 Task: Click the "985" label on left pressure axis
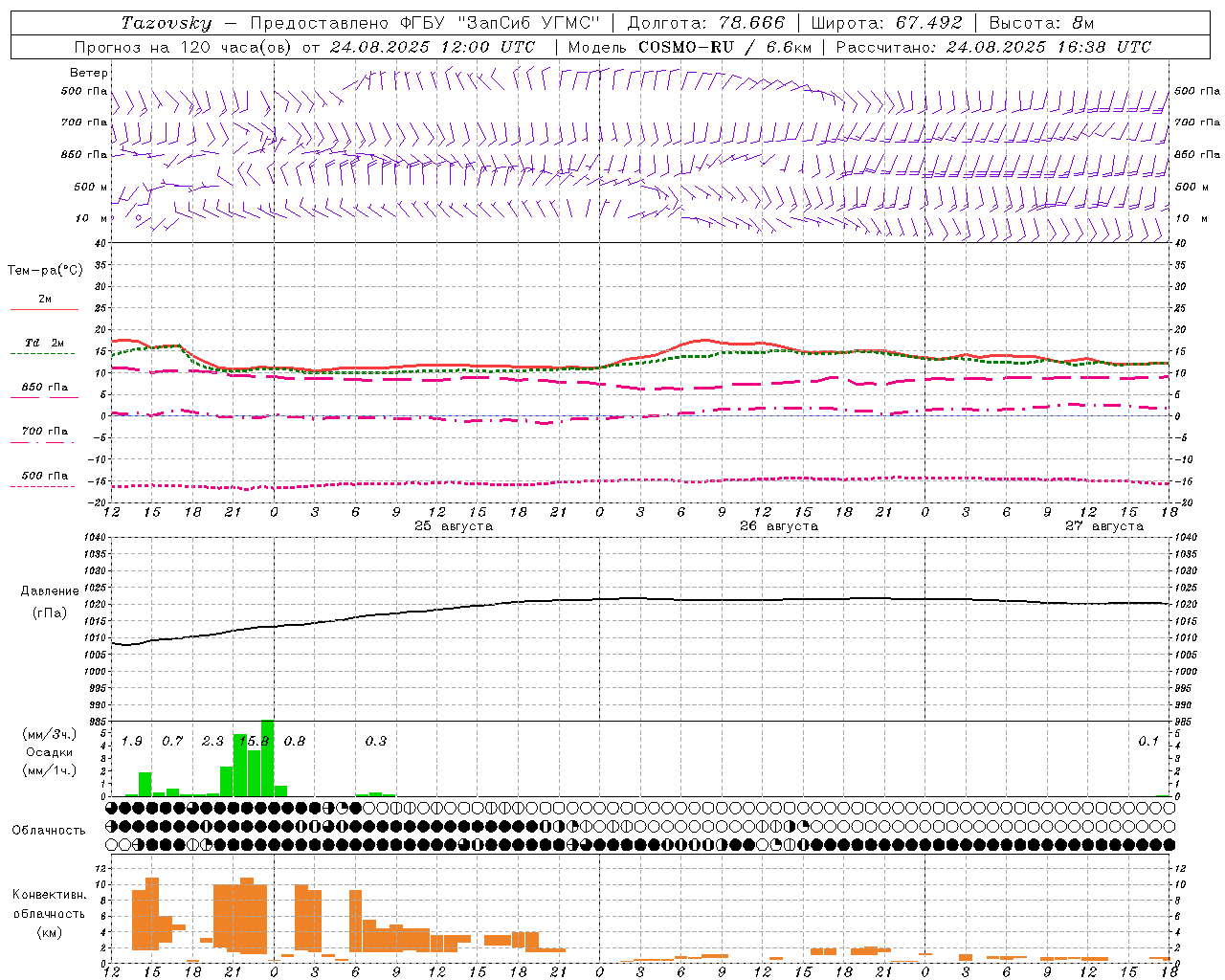(98, 722)
